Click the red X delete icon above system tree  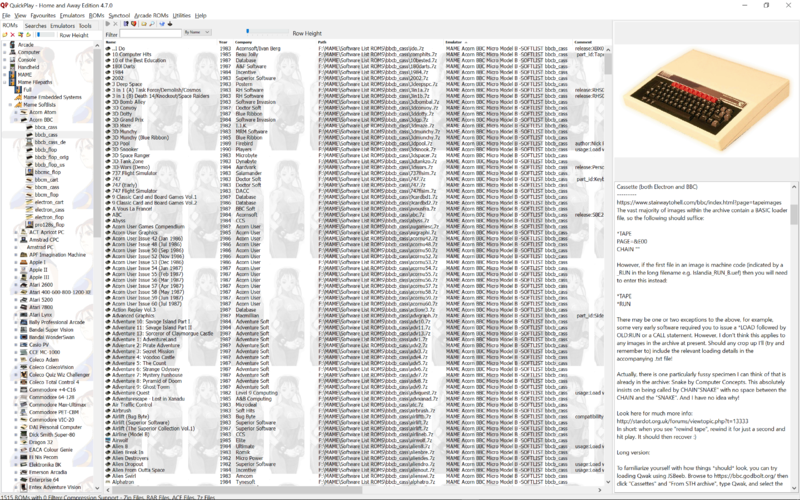(x=13, y=35)
